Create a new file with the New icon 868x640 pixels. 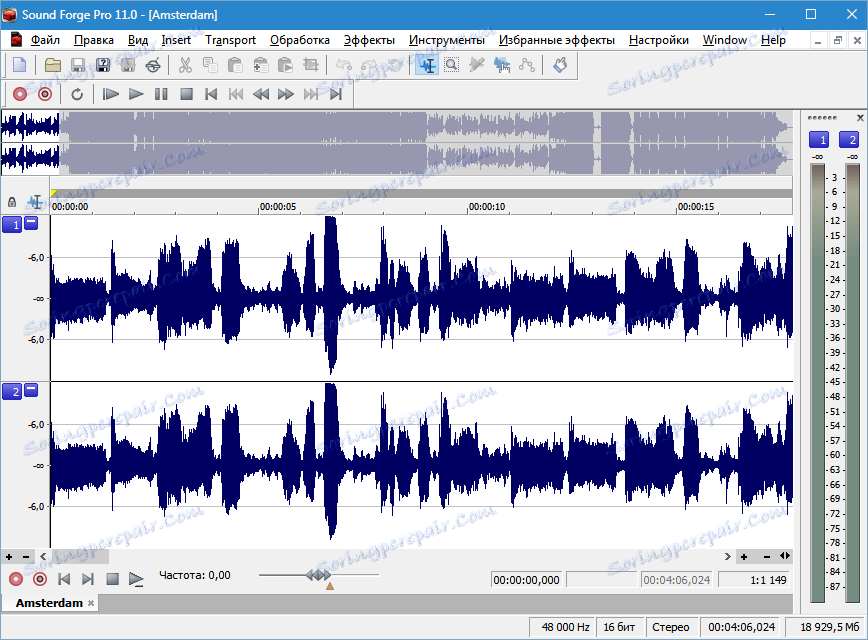tap(19, 65)
